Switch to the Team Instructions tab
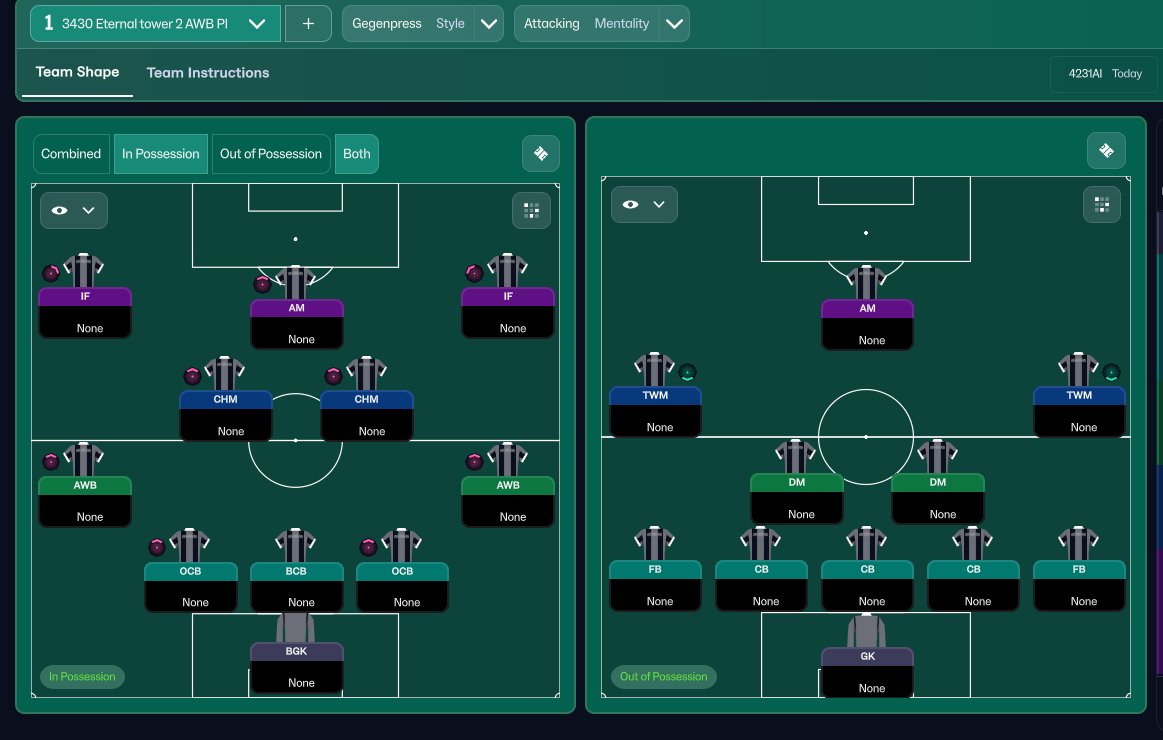The image size is (1163, 740). click(x=208, y=73)
